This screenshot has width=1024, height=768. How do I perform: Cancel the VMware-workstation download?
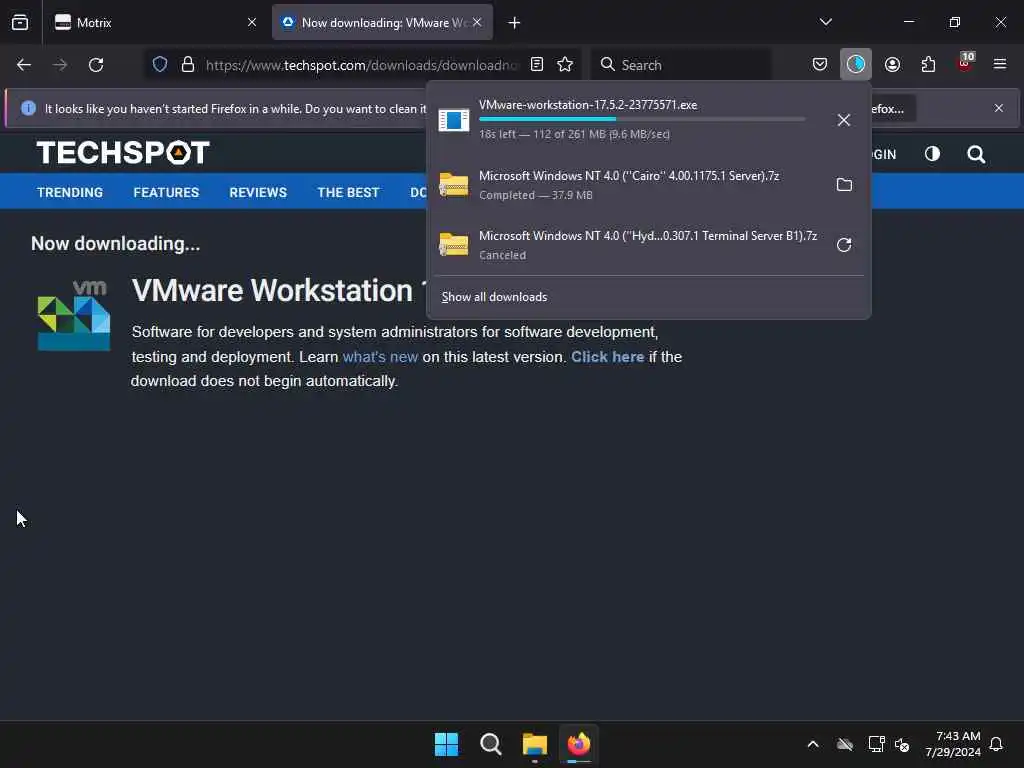point(844,120)
